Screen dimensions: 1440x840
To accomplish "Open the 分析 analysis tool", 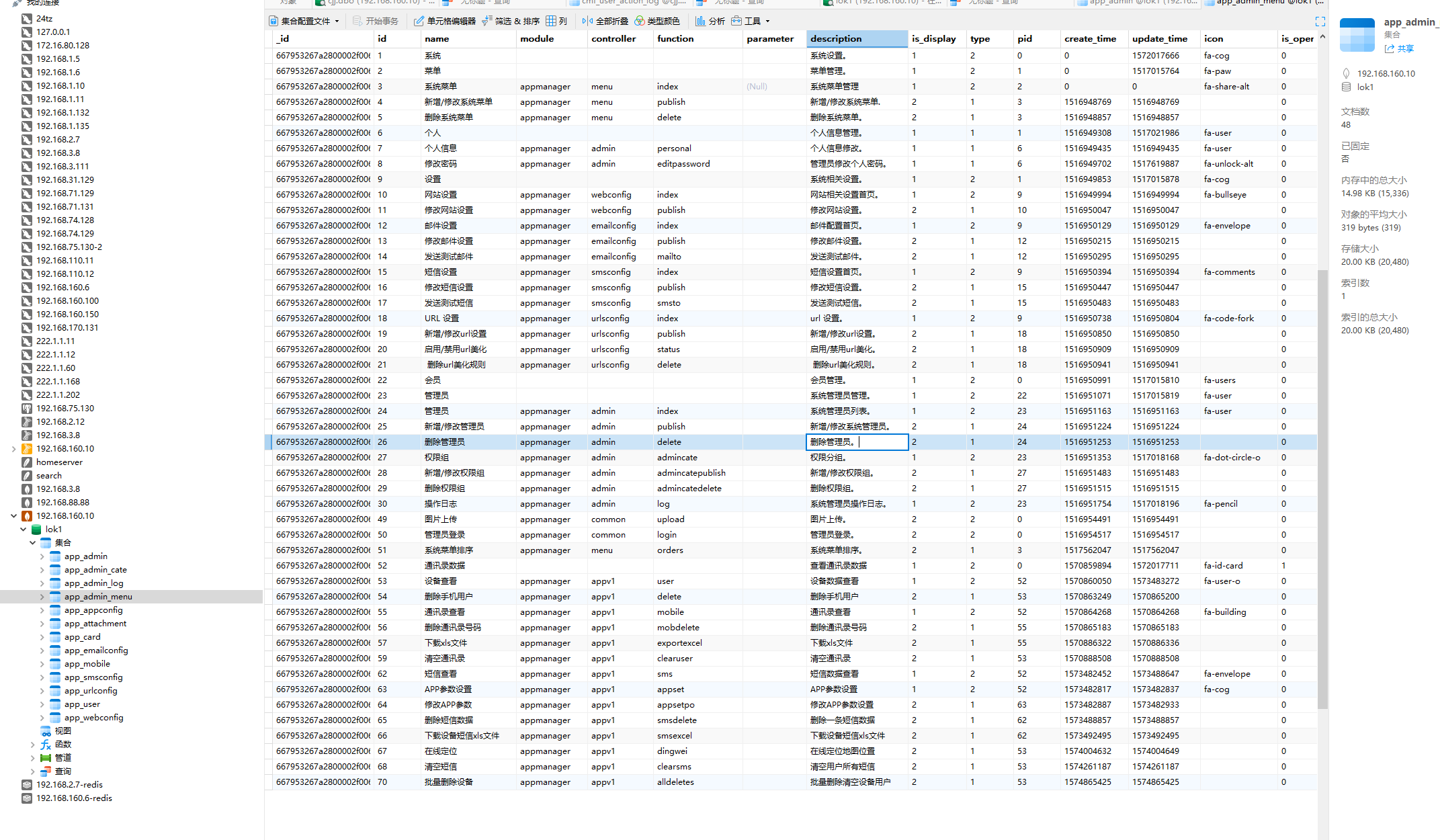I will point(710,21).
